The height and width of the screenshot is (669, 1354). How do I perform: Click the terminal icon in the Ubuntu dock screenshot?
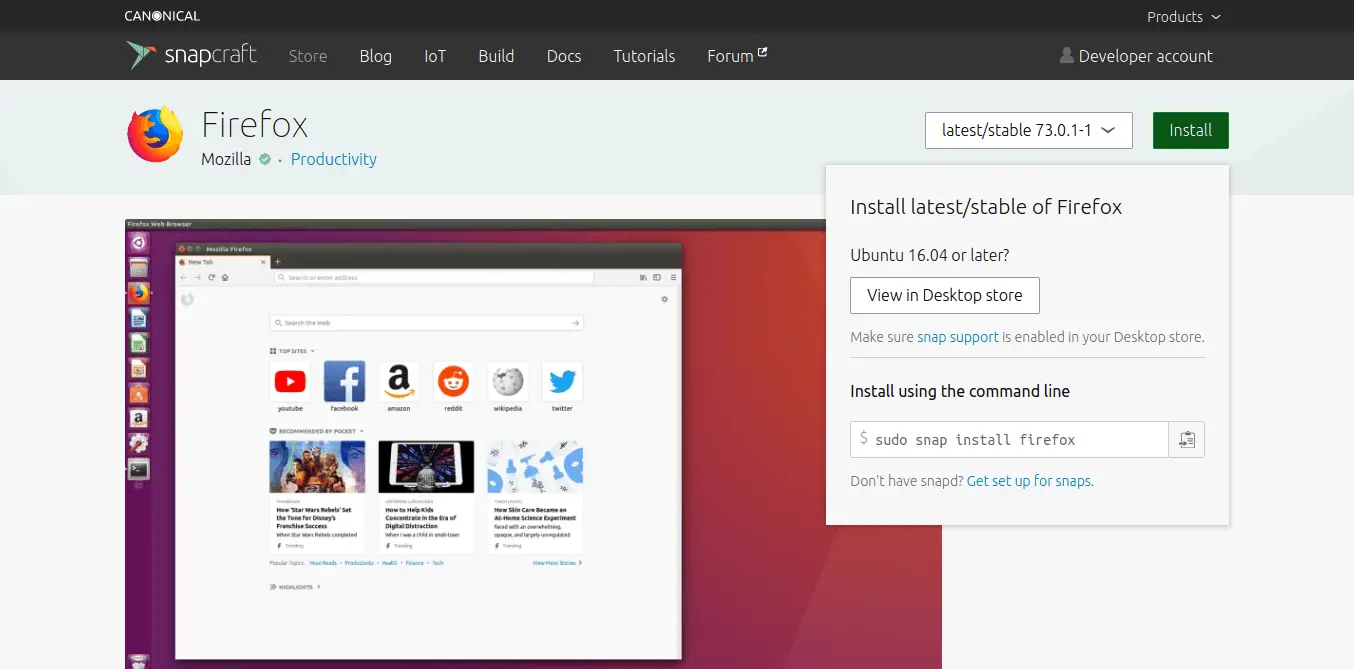[139, 469]
